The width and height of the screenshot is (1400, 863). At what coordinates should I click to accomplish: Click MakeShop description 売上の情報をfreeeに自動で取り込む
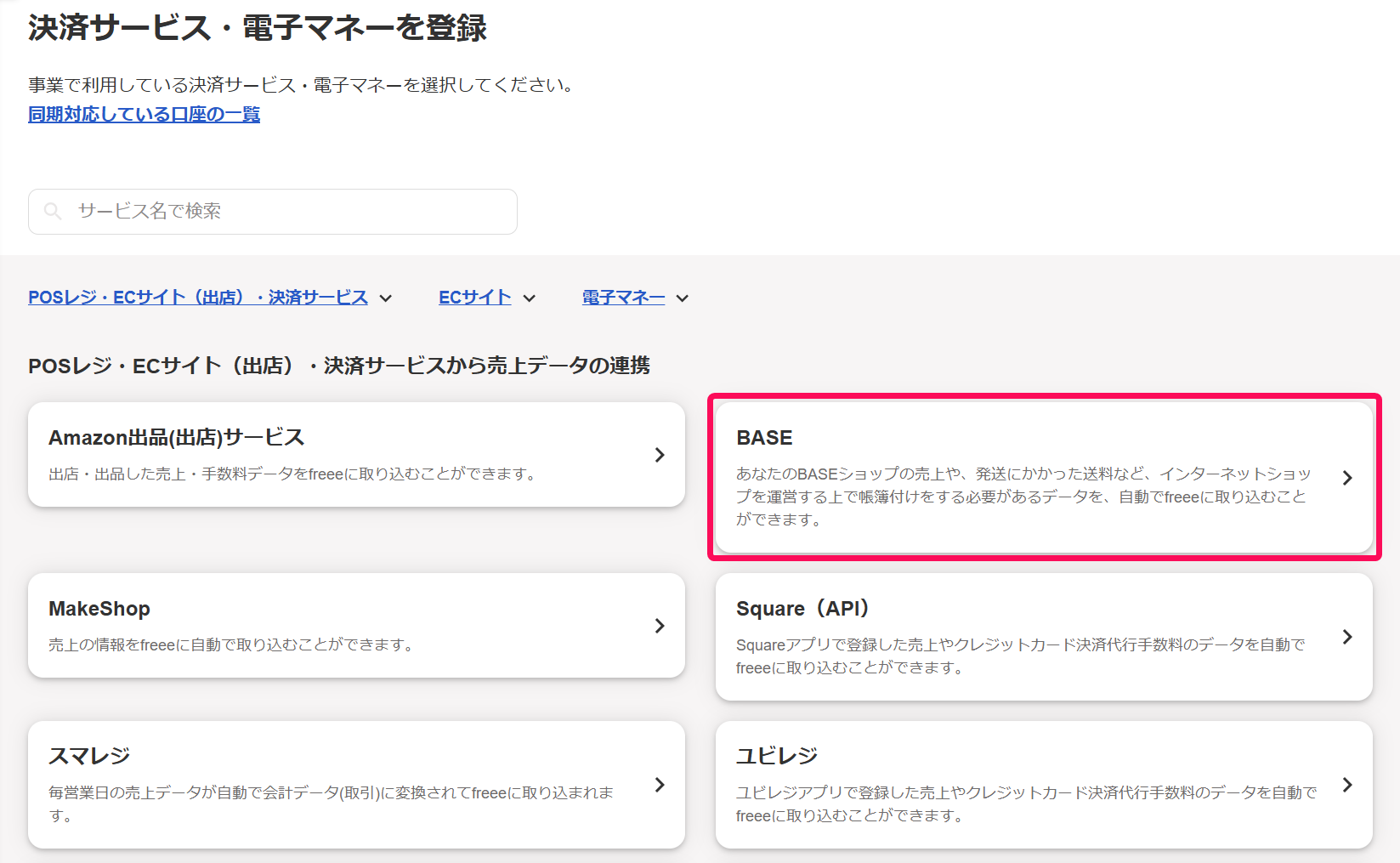[x=233, y=645]
